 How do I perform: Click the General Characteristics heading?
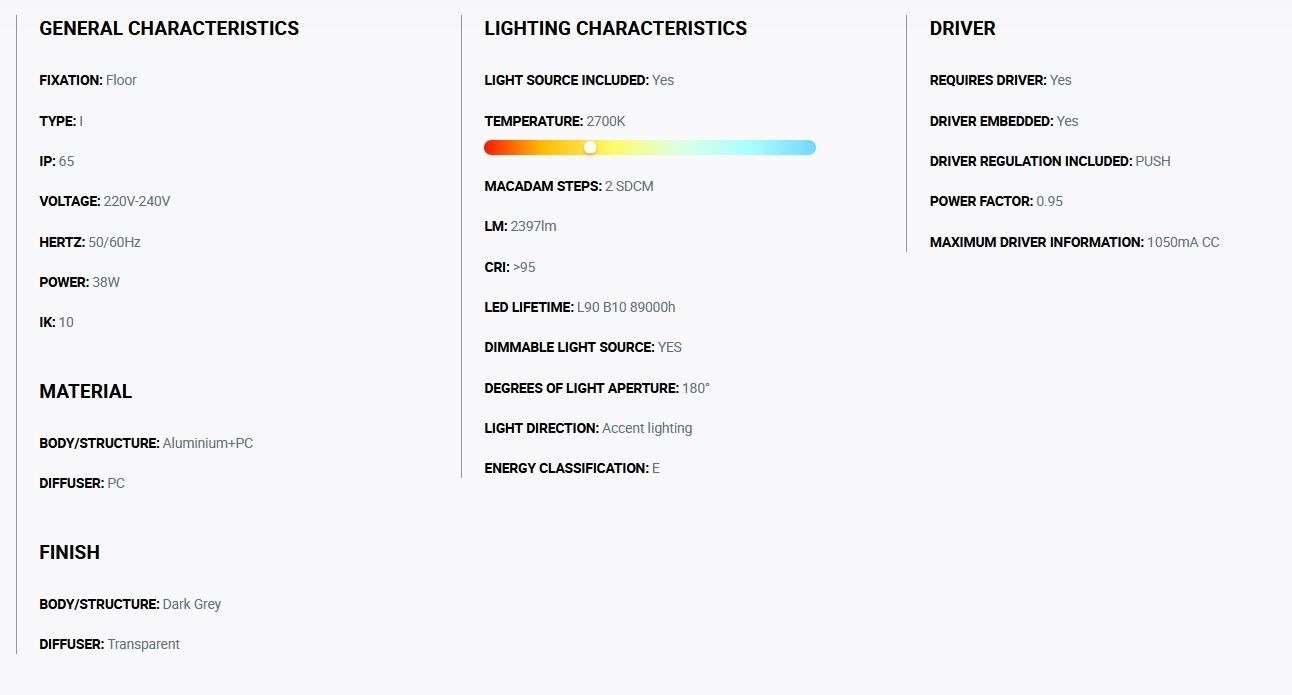pyautogui.click(x=169, y=29)
